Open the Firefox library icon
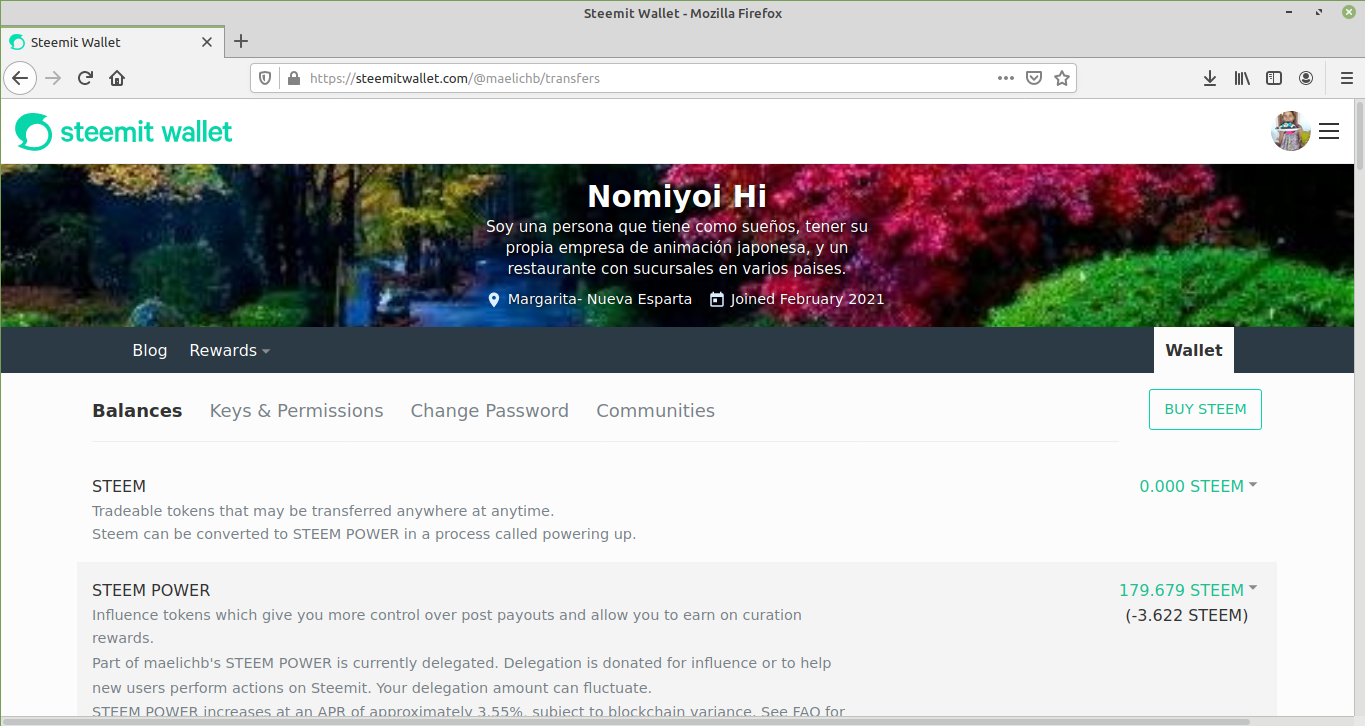The height and width of the screenshot is (726, 1365). (1242, 78)
